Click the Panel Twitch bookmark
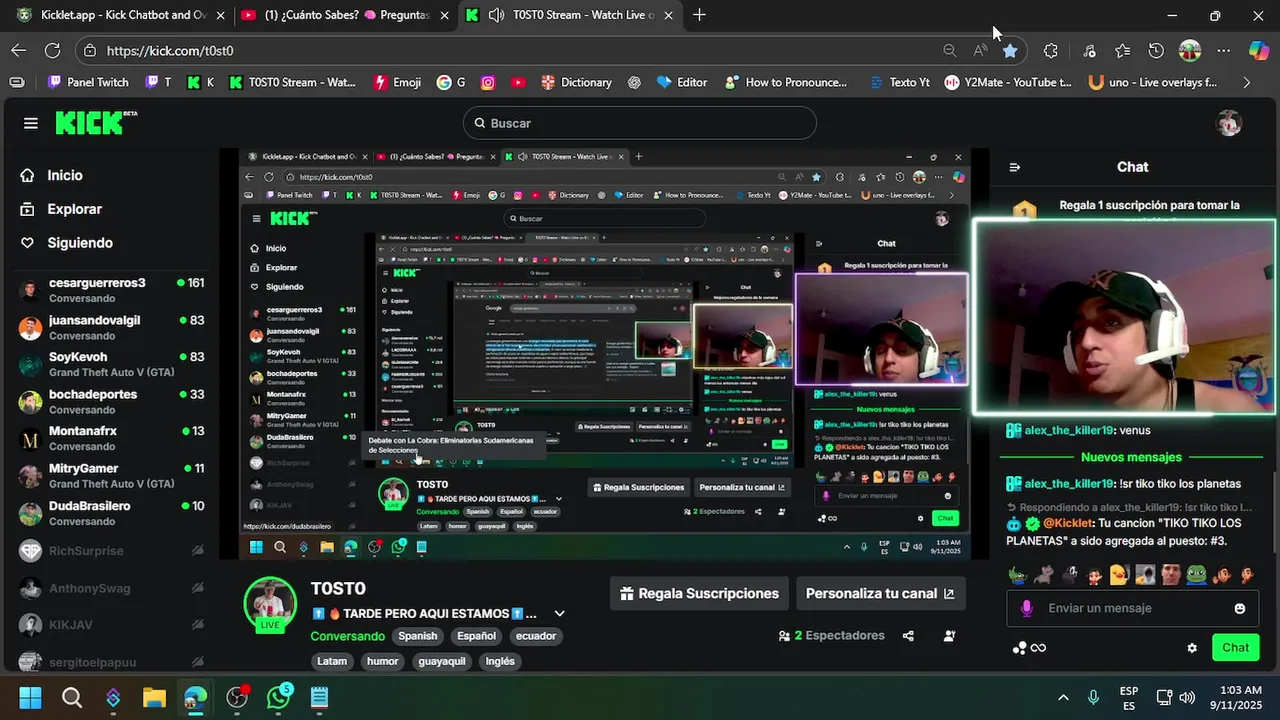This screenshot has width=1280, height=720. [88, 83]
